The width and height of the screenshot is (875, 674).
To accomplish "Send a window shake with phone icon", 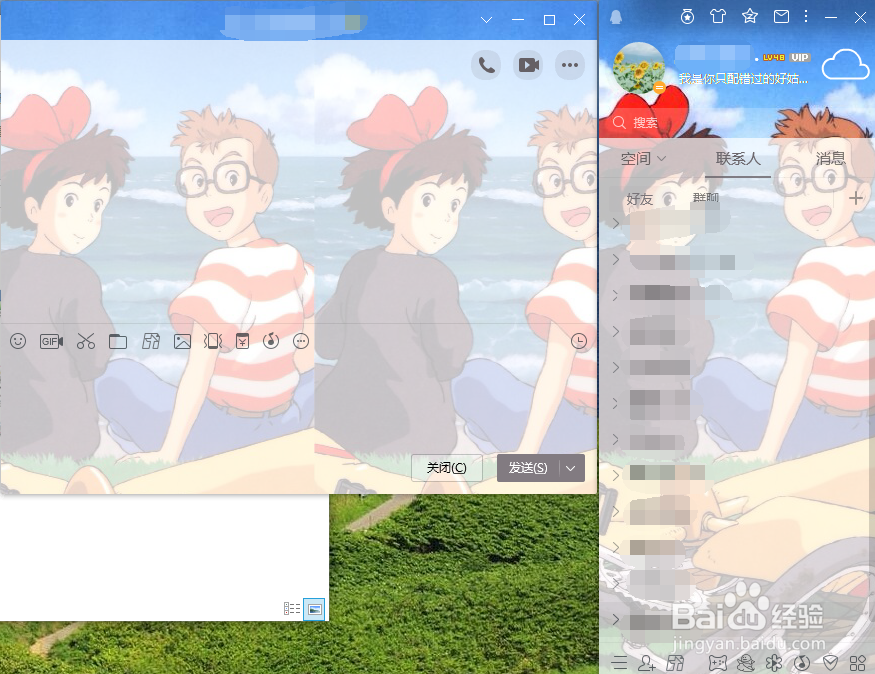I will tap(213, 341).
